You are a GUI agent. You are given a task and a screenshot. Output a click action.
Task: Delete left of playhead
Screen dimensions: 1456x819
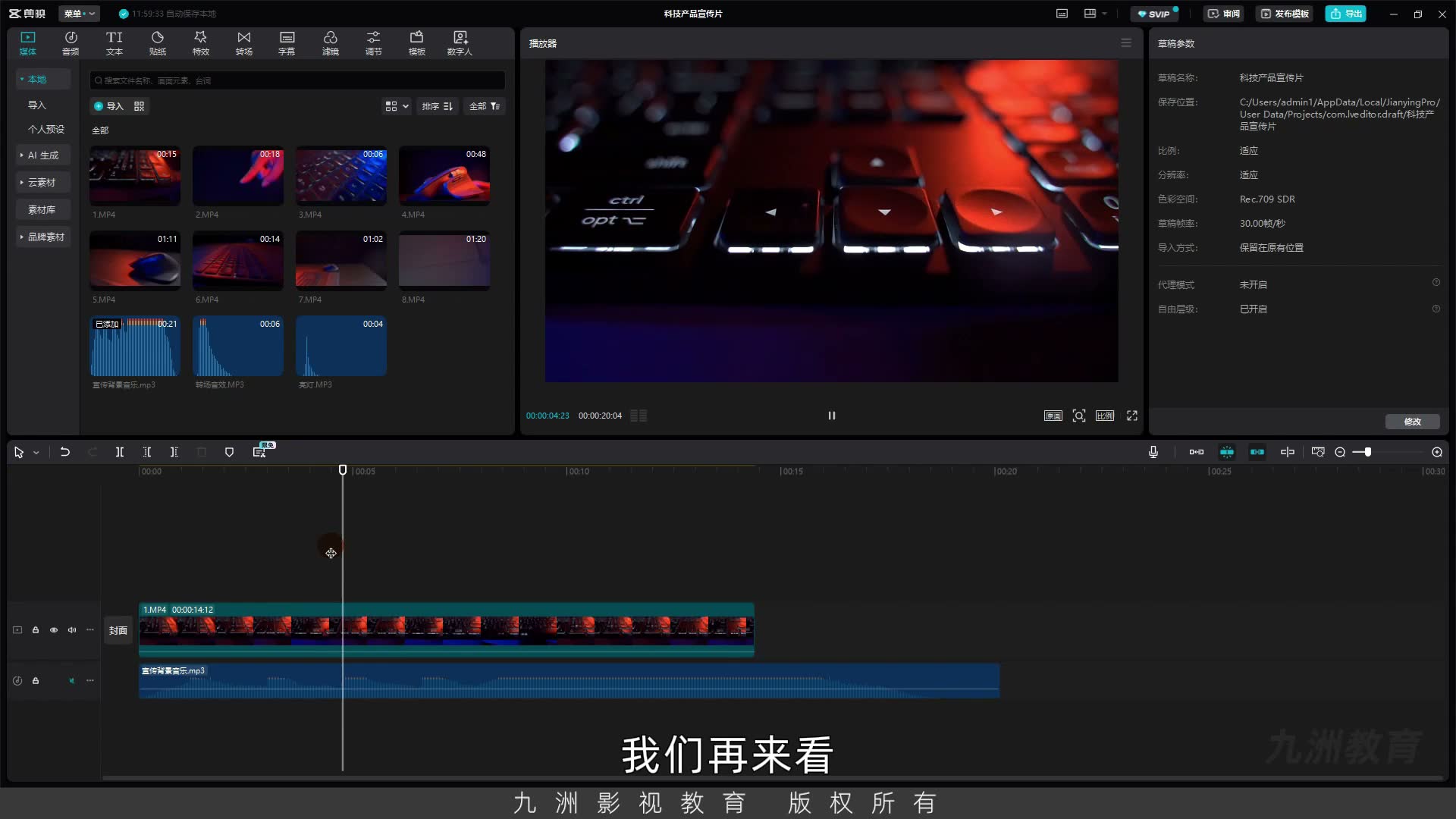pos(147,452)
